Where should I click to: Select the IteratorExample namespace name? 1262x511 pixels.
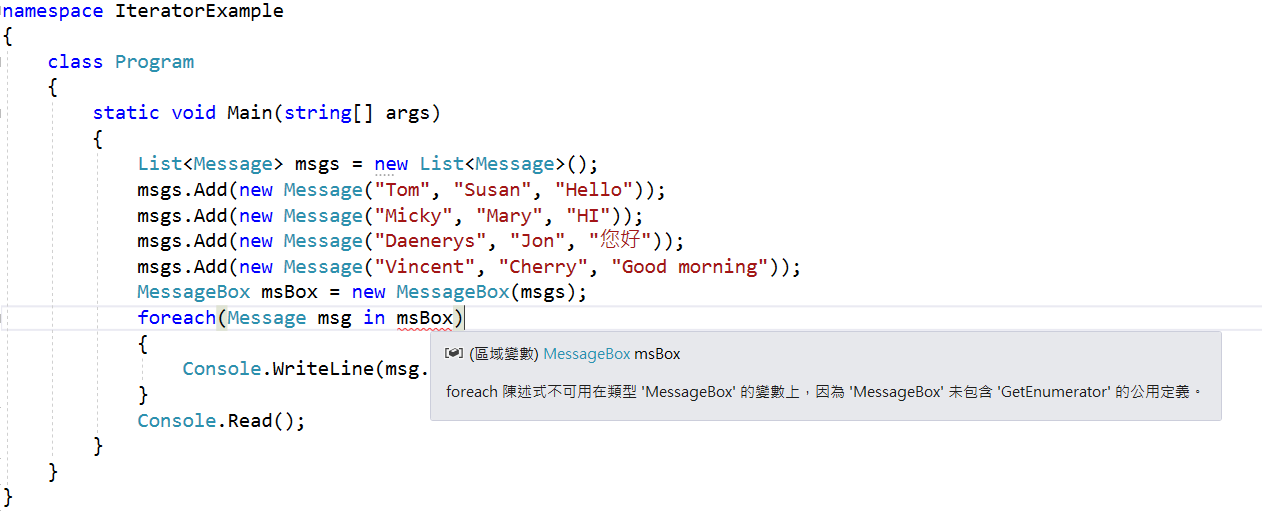(x=200, y=12)
